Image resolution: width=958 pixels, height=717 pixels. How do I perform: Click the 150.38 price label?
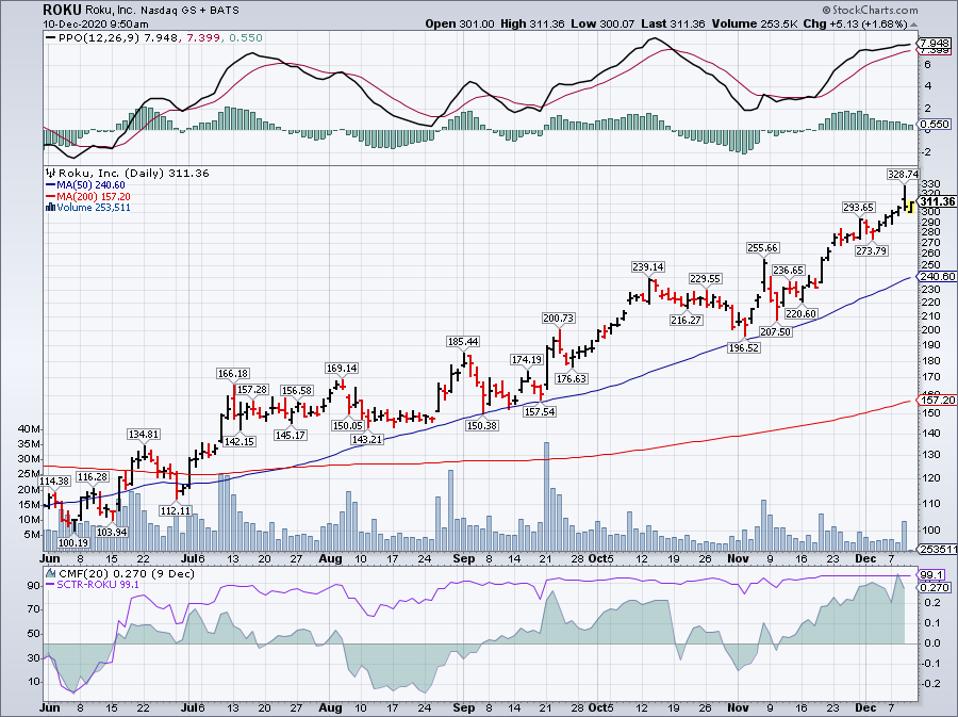click(x=481, y=425)
